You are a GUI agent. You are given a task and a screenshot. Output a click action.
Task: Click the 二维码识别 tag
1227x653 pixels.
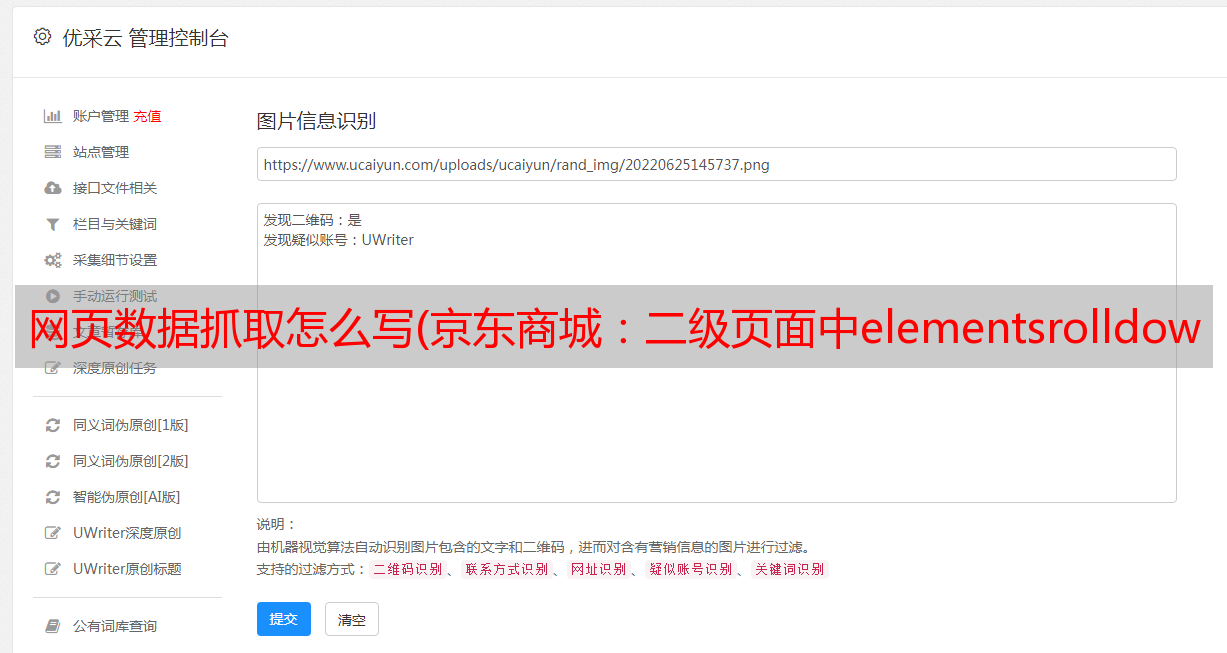pyautogui.click(x=407, y=569)
